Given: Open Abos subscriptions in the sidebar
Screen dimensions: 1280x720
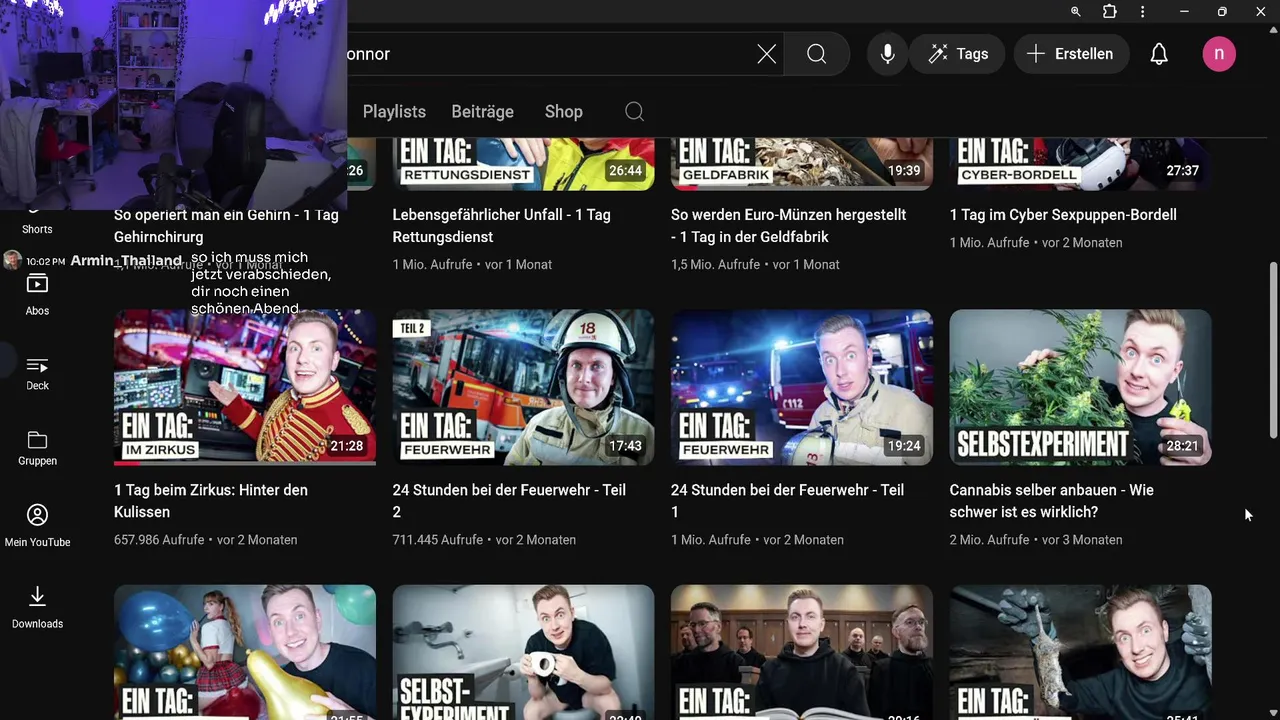Looking at the screenshot, I should point(37,294).
